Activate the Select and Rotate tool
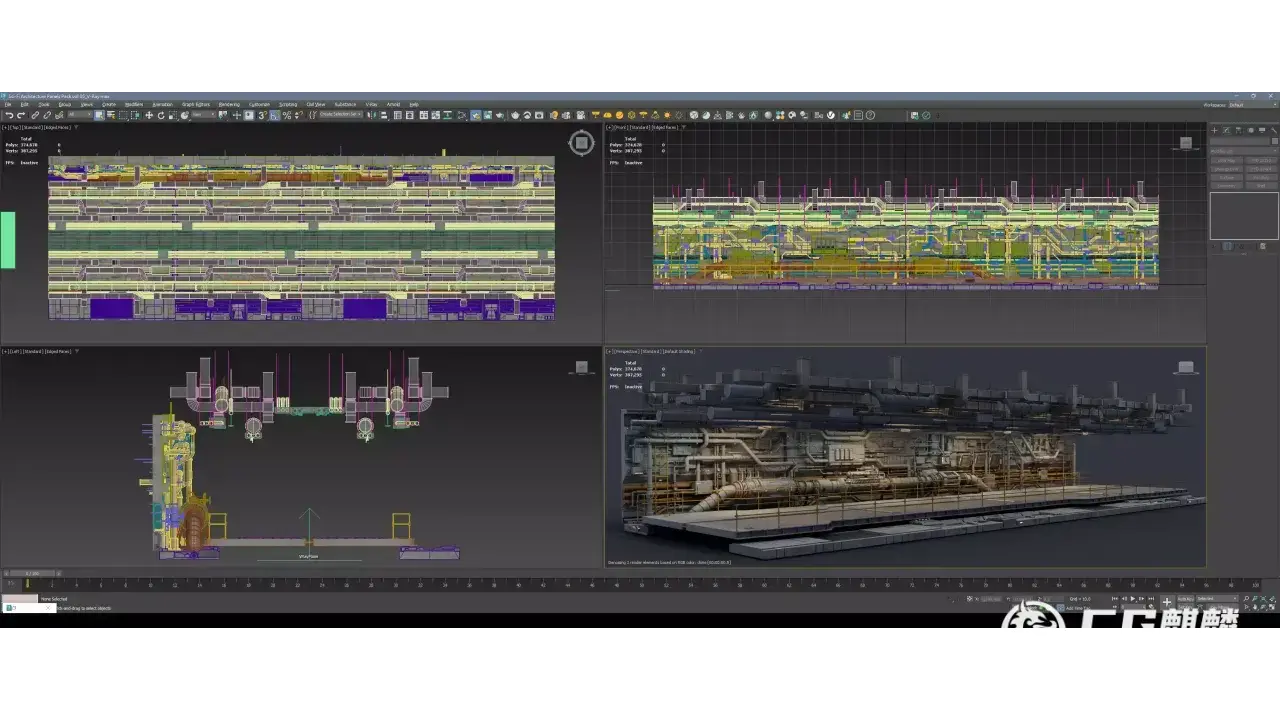1280x720 pixels. [161, 116]
